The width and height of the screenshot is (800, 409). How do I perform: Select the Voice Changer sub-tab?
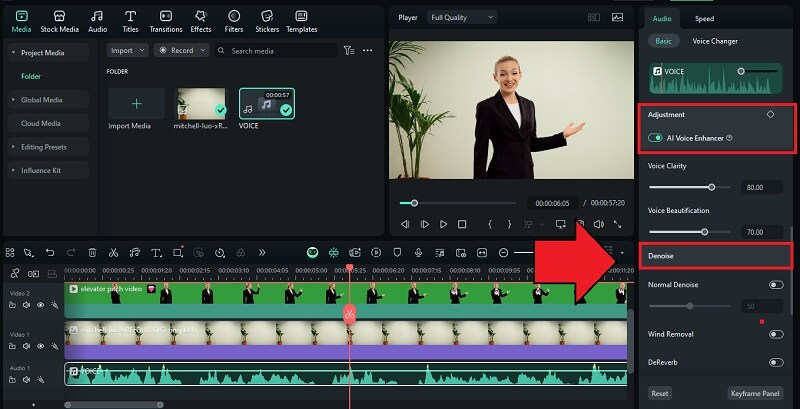715,41
